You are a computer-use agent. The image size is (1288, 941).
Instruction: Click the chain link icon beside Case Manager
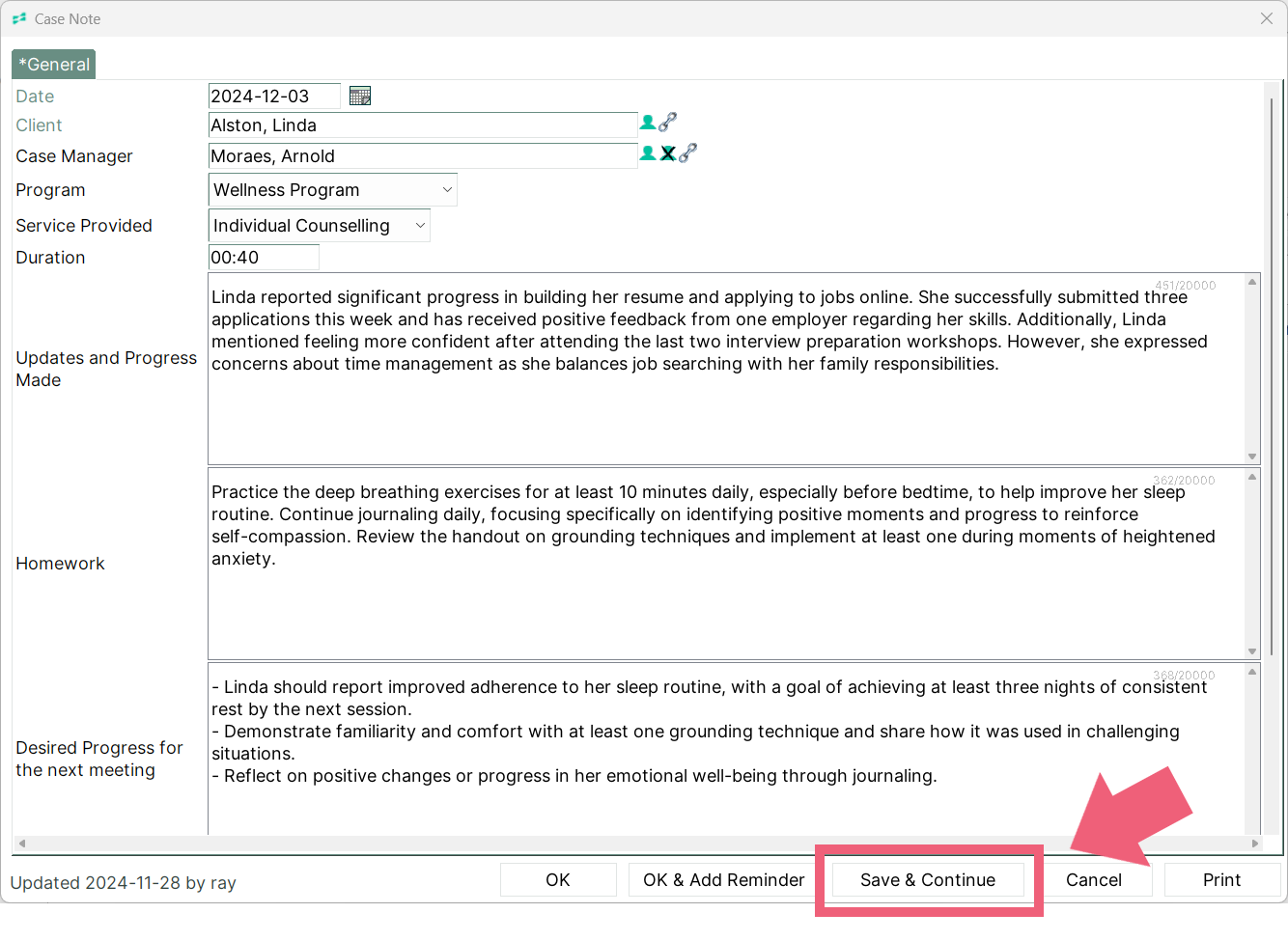click(687, 152)
